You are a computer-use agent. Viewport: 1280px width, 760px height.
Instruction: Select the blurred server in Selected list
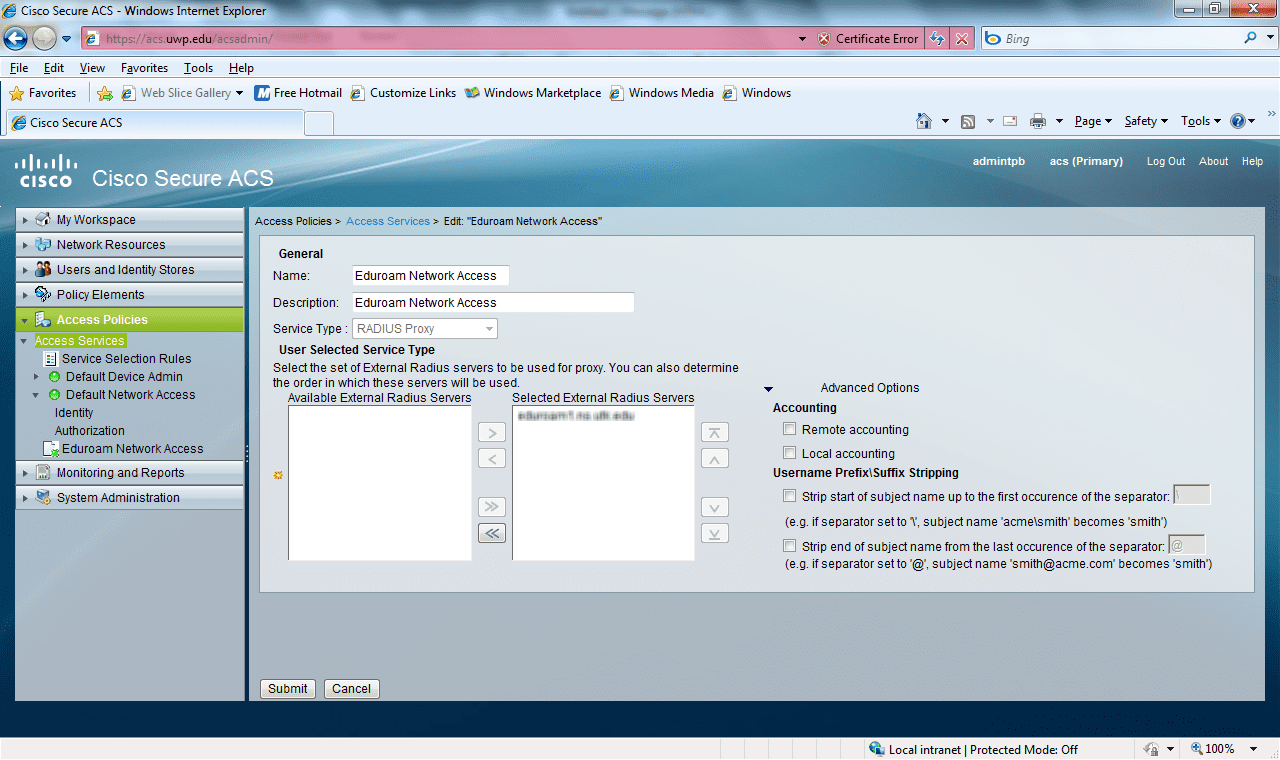[575, 414]
